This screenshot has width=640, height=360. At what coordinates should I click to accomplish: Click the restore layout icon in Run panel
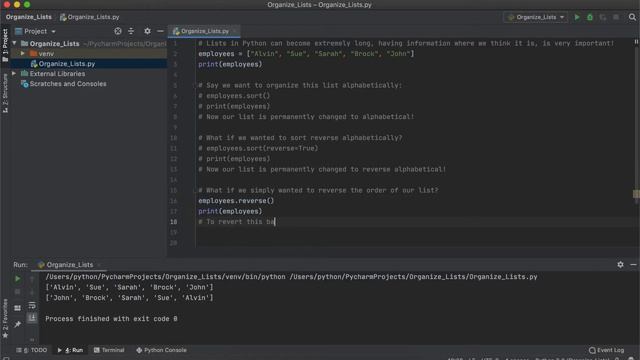pos(17,308)
